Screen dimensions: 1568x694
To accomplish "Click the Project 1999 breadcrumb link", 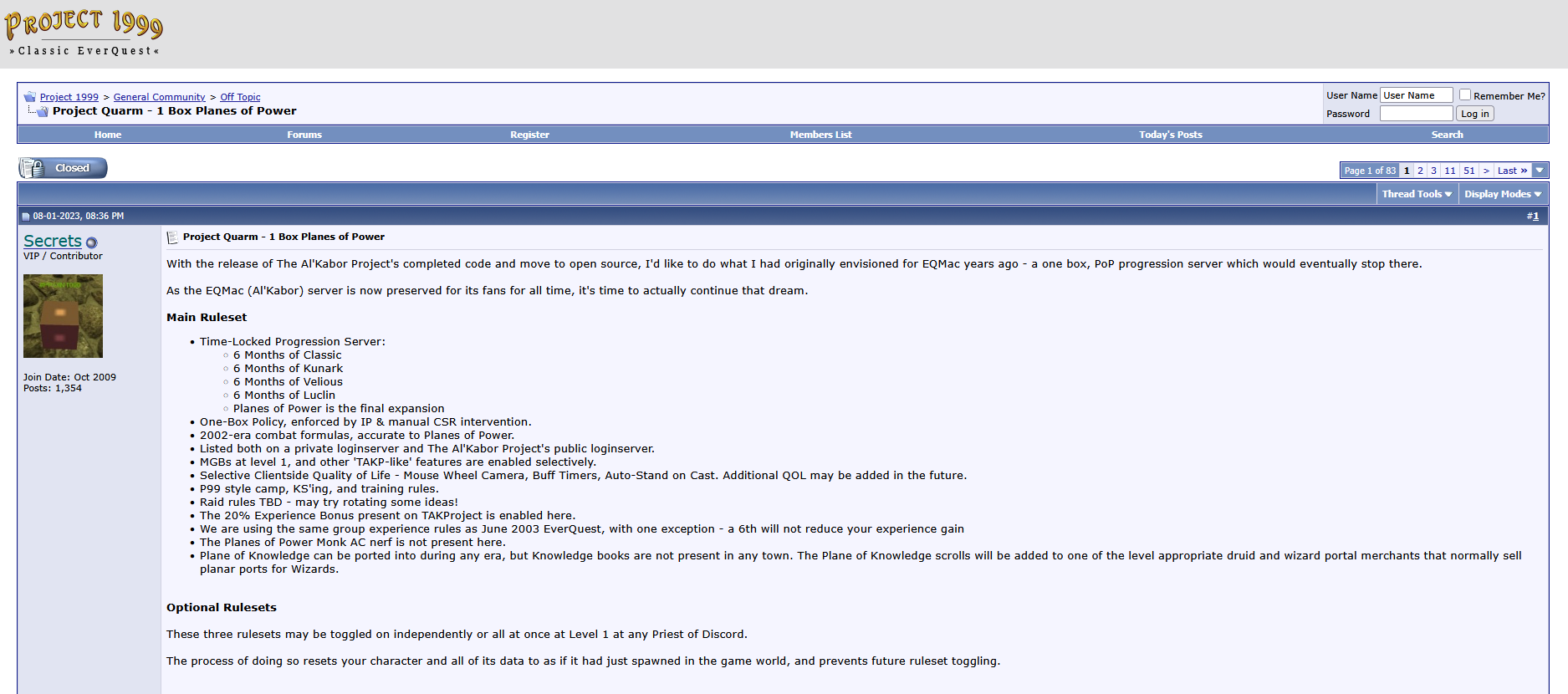I will 69,97.
